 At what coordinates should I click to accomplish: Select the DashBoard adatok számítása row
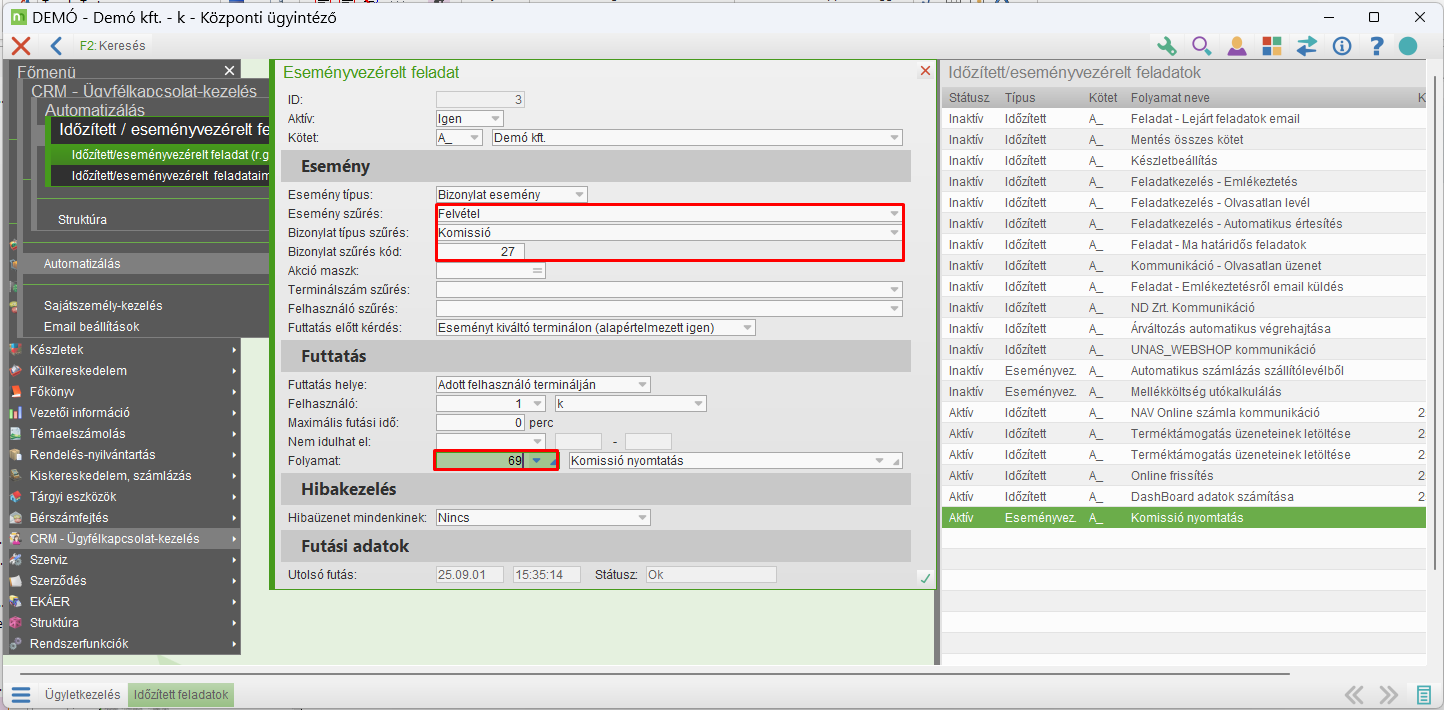[1184, 497]
